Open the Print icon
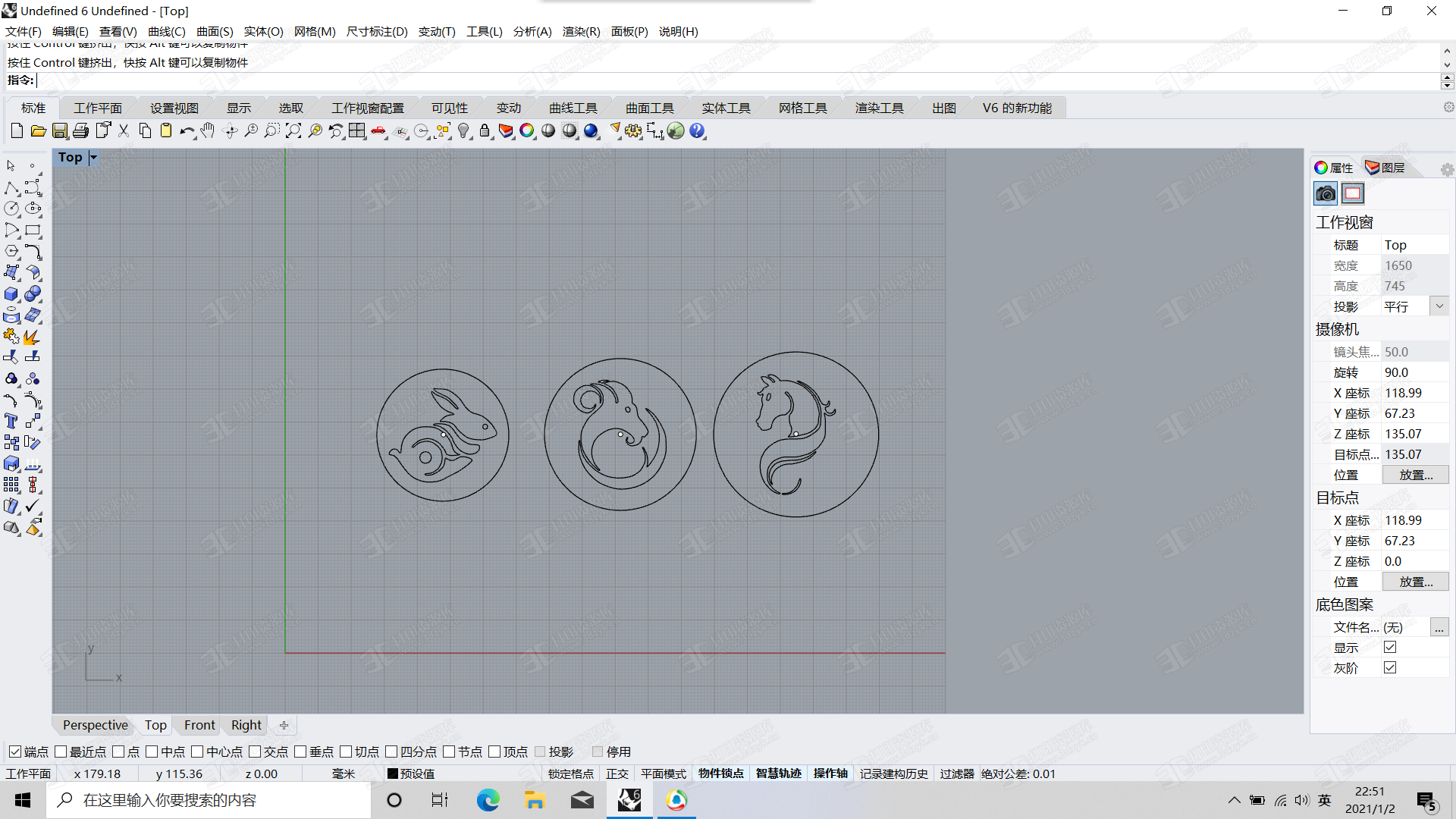 81,131
